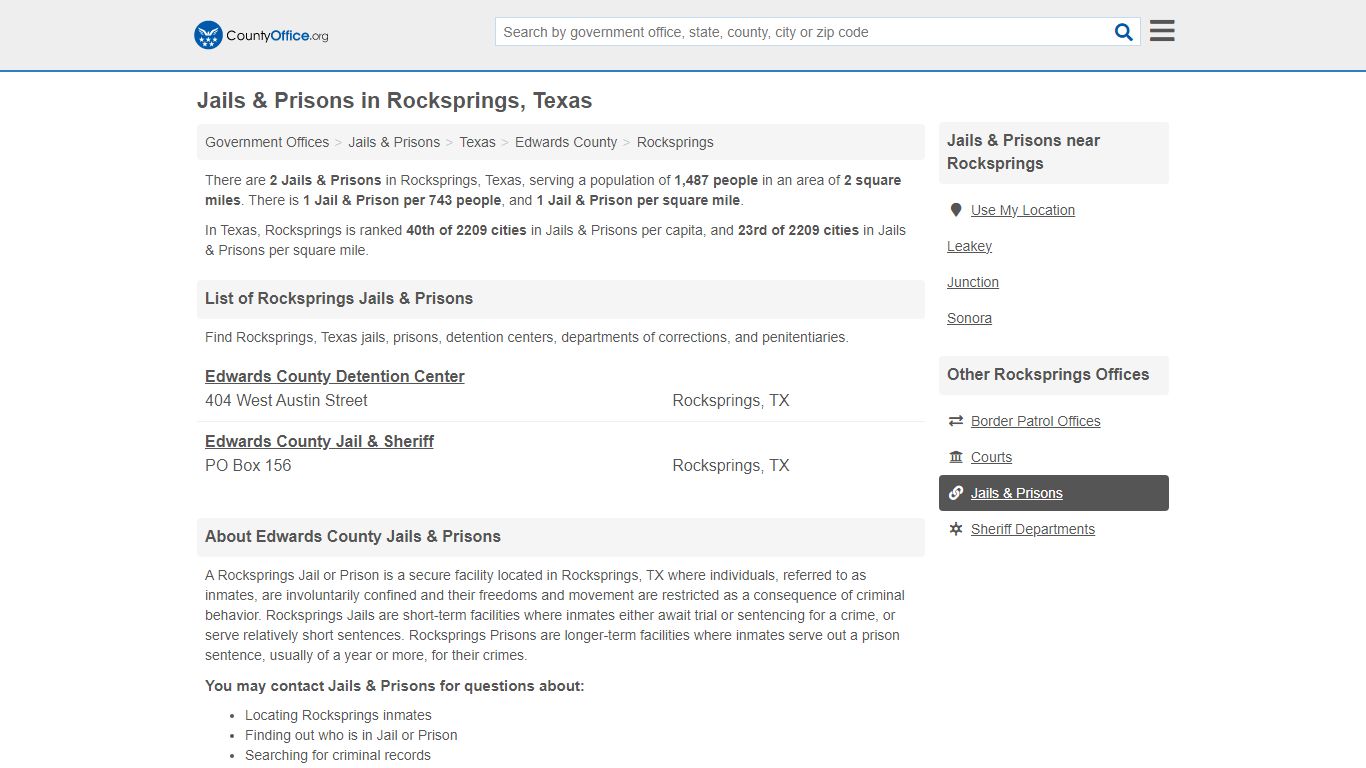Use My Location link in sidebar
The width and height of the screenshot is (1366, 768).
pos(1023,210)
